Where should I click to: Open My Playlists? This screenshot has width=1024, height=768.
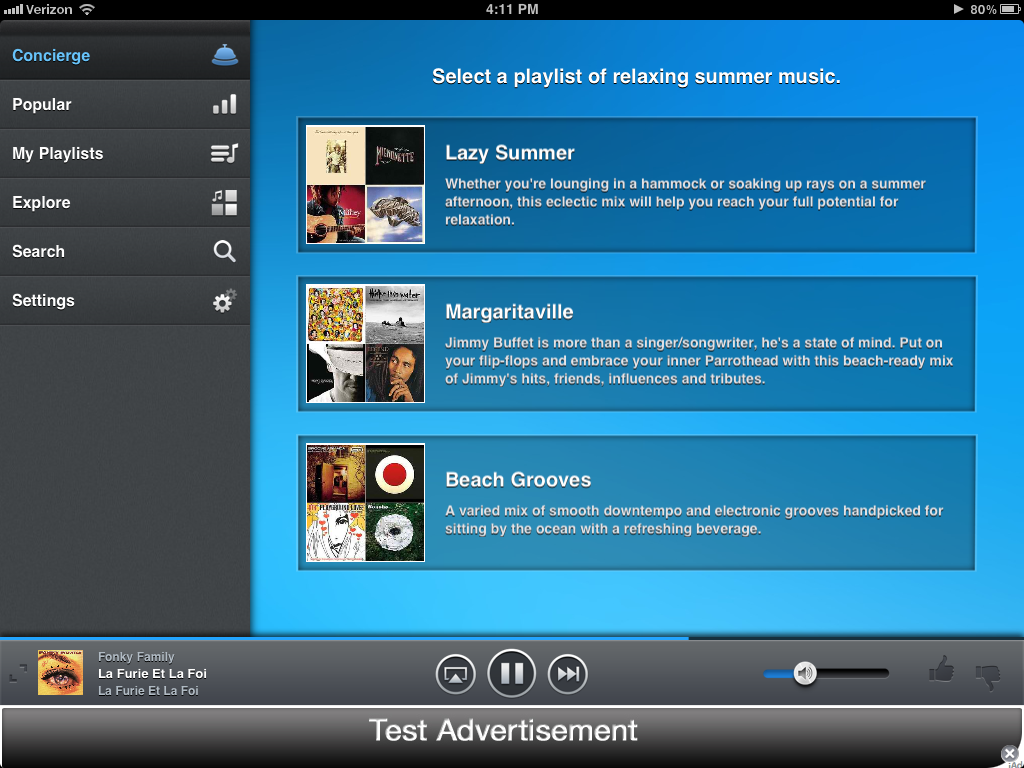pyautogui.click(x=125, y=153)
